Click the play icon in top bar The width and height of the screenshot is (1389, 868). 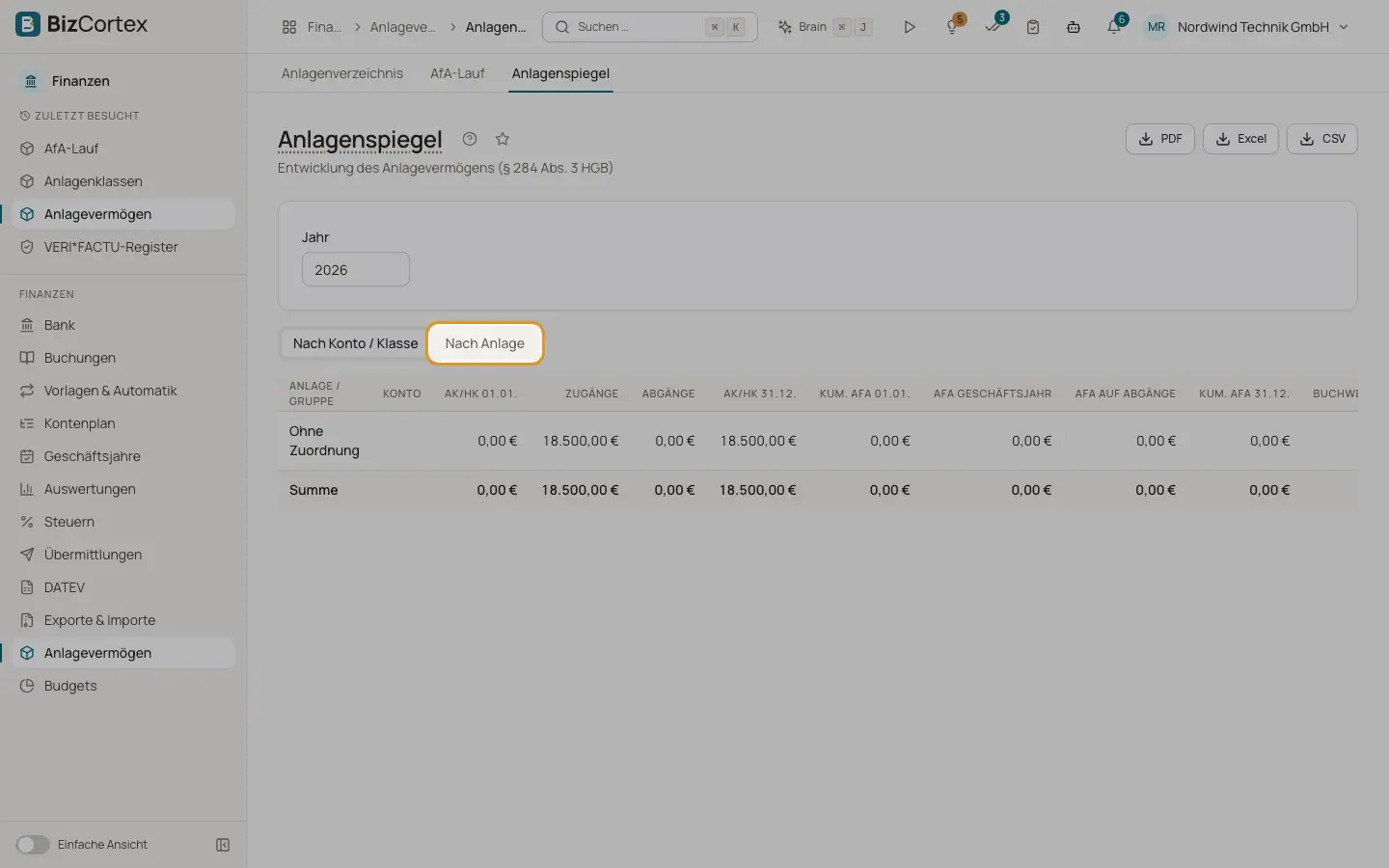point(910,27)
